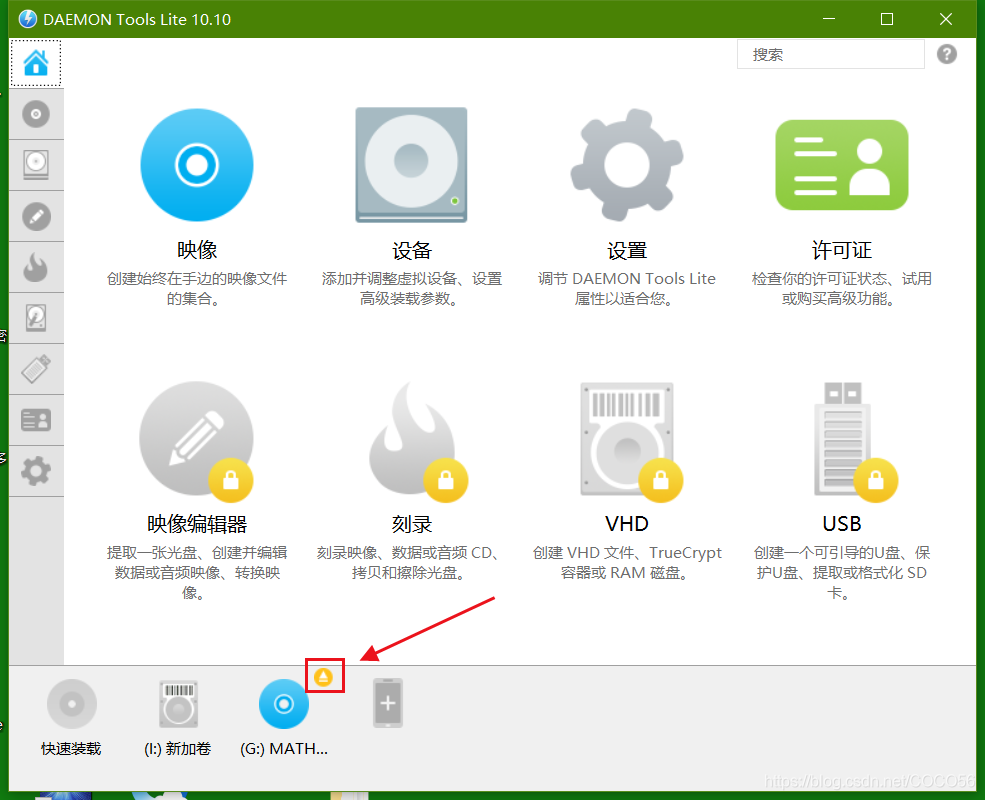This screenshot has width=985, height=800.
Task: Open the License card sidebar icon
Action: coord(36,420)
